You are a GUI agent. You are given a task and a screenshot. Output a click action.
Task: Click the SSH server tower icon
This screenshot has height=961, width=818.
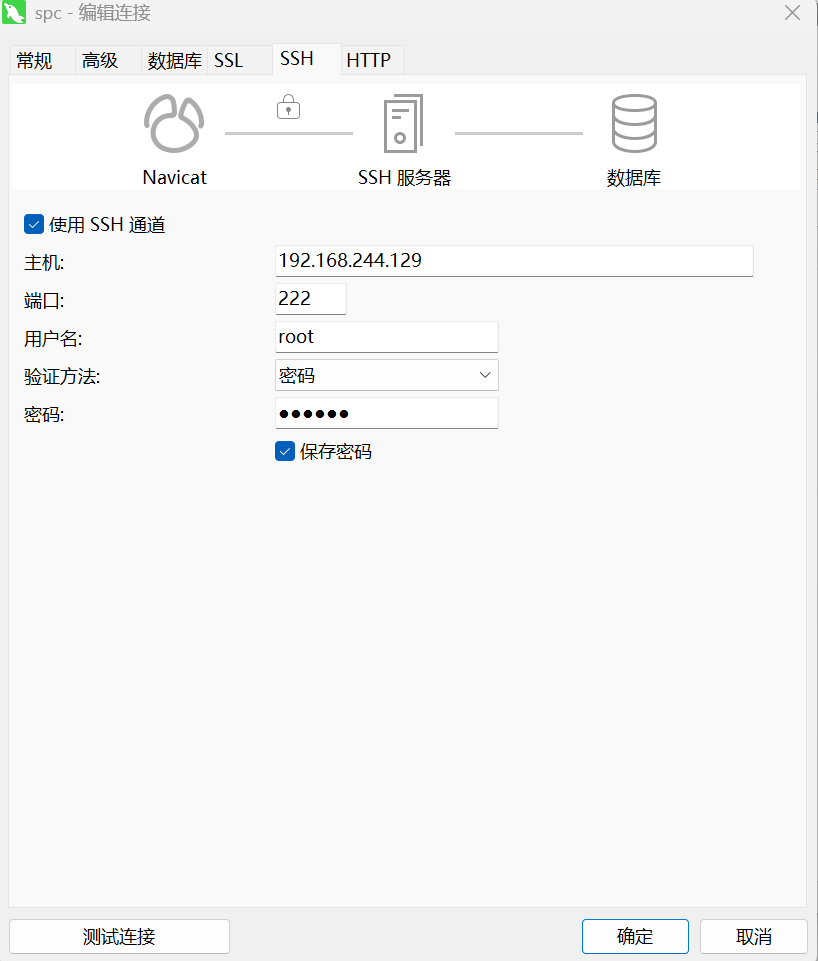pos(403,123)
